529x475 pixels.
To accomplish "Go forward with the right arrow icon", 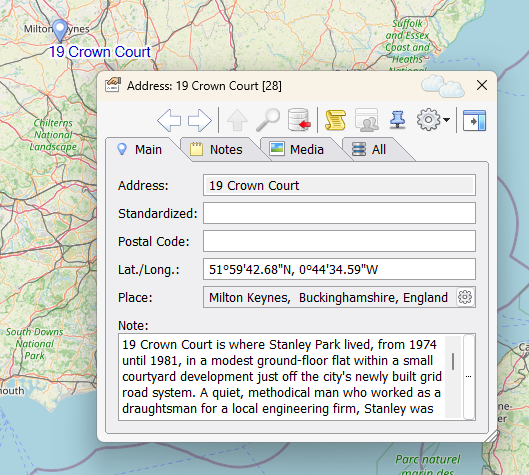I will tap(200, 120).
